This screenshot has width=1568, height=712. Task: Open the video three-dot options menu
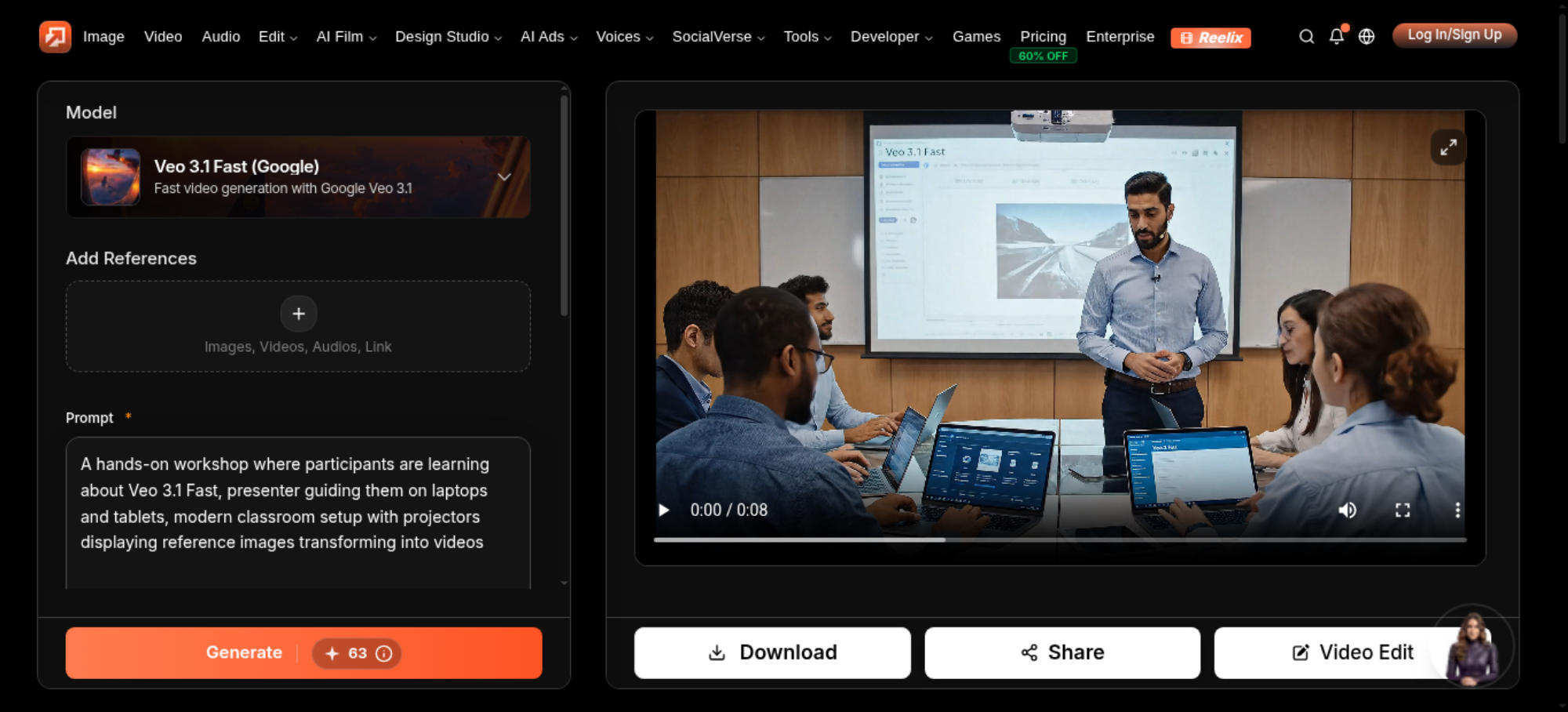[1457, 510]
